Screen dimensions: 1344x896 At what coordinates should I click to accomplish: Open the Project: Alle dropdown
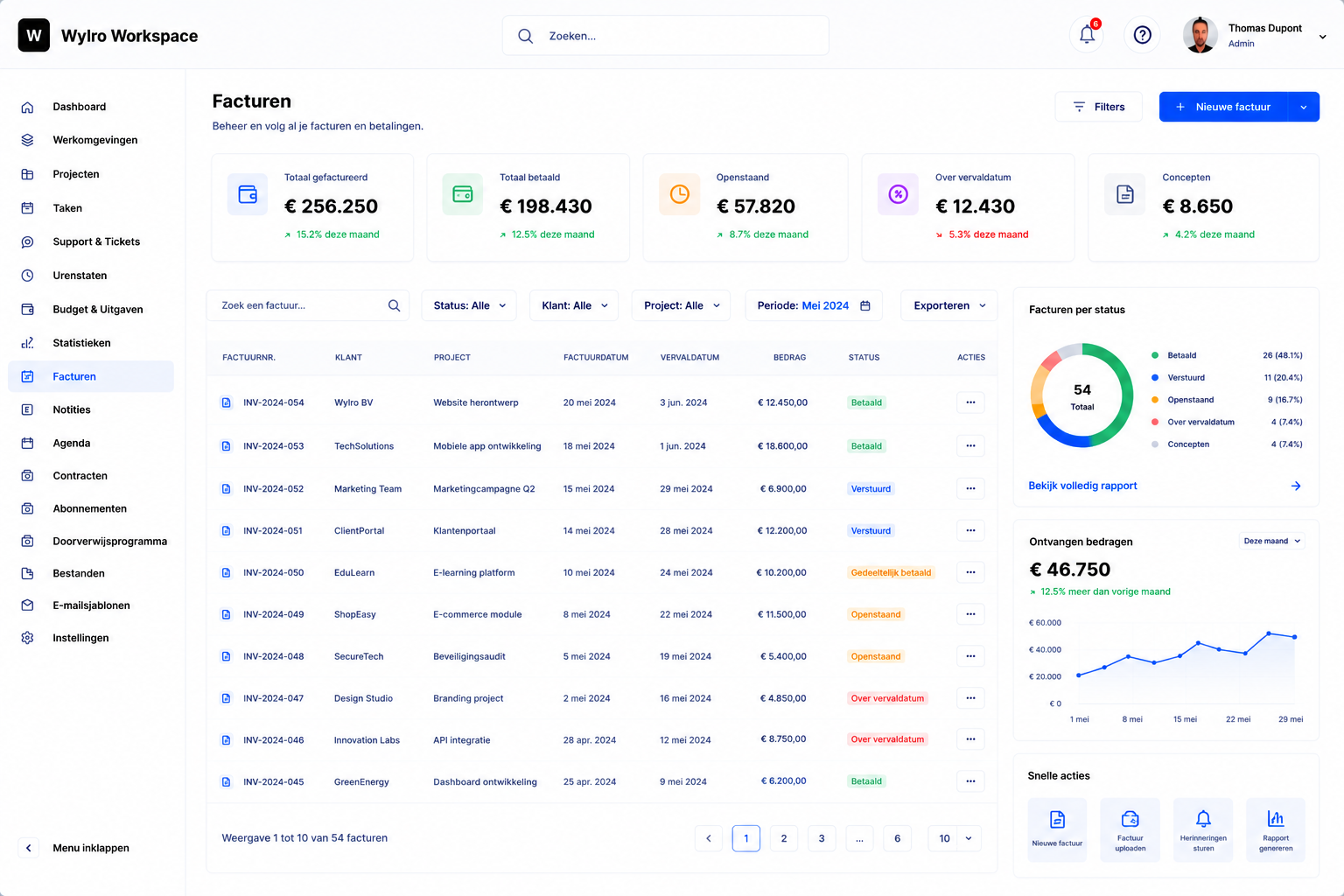(681, 305)
